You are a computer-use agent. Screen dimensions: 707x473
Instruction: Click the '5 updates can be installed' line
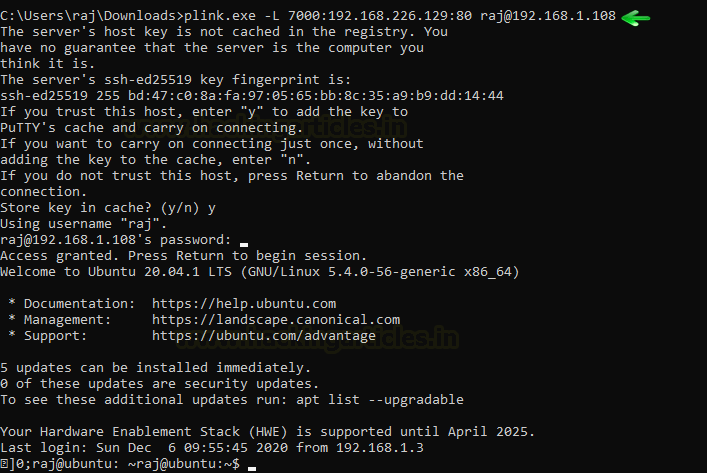156,367
